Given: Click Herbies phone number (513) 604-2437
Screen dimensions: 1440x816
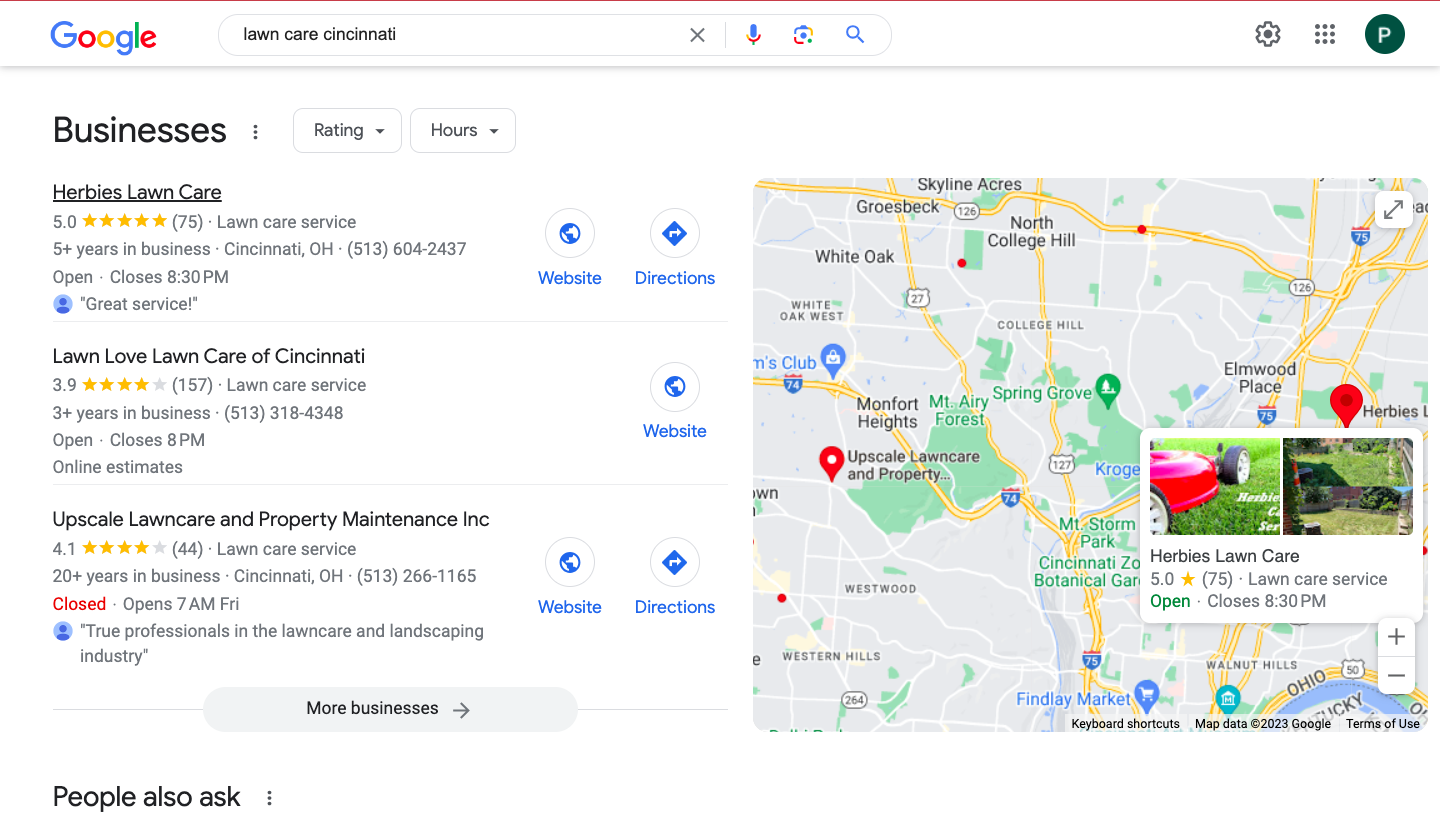Looking at the screenshot, I should coord(407,249).
